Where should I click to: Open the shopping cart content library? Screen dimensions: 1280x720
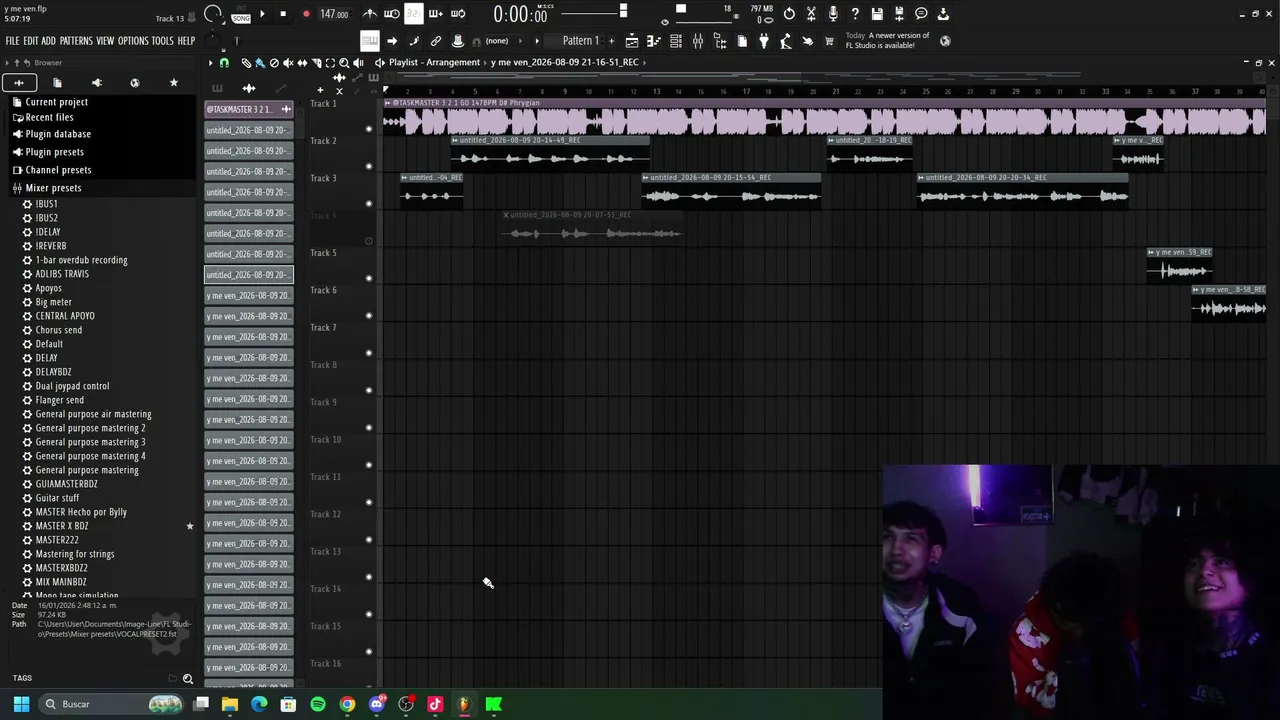pyautogui.click(x=829, y=41)
